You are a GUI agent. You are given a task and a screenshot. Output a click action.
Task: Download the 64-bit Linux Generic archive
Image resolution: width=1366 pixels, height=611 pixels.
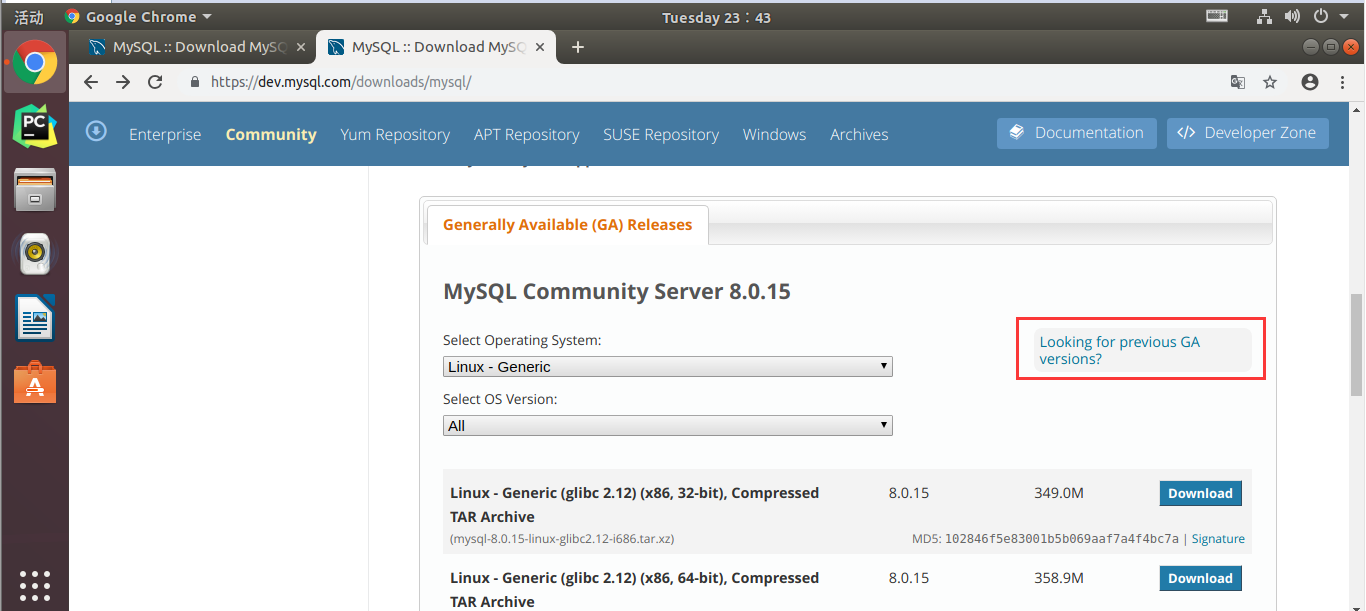[x=1200, y=578]
